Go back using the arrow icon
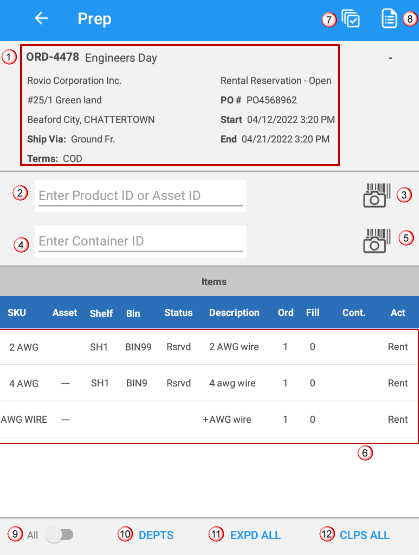This screenshot has height=555, width=419. 41,18
